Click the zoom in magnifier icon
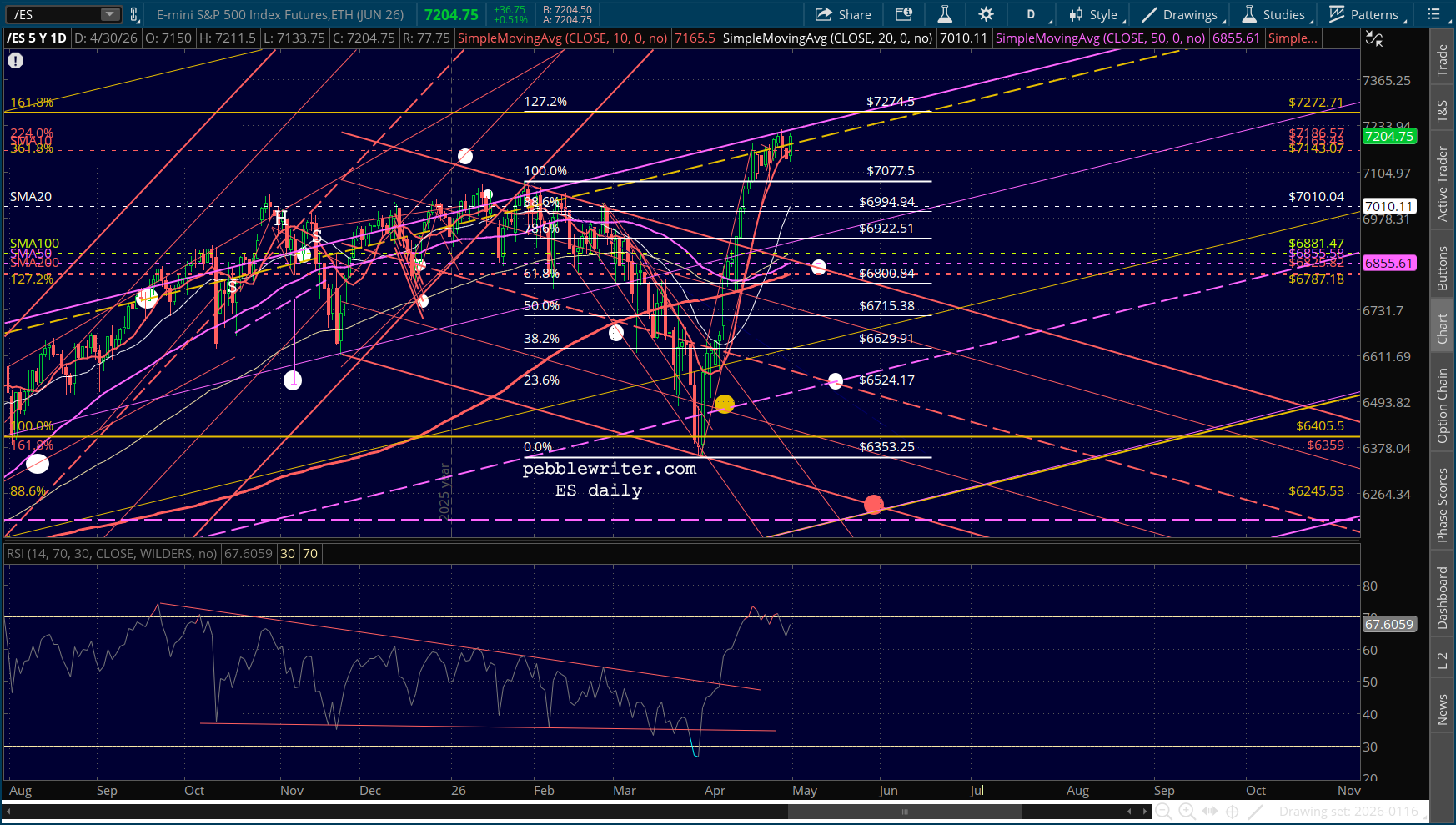This screenshot has width=1456, height=825. coord(1186,812)
